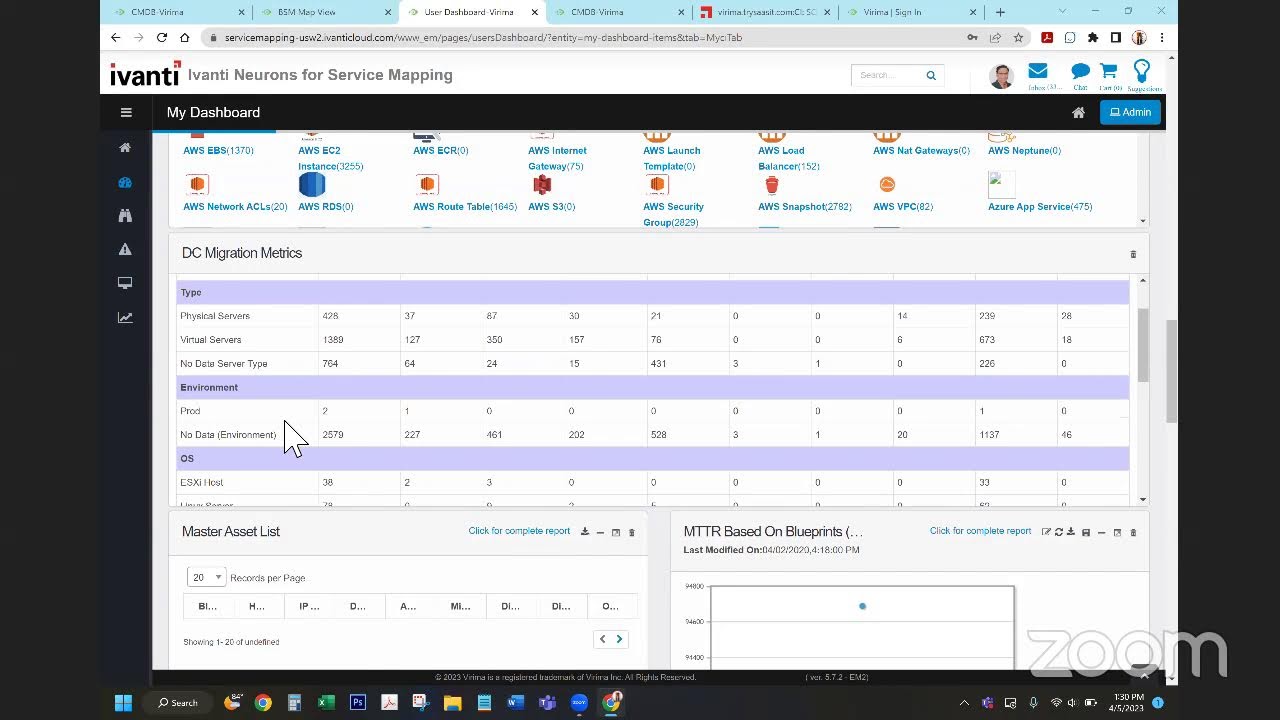
Task: Open Microsoft Teams from the taskbar
Action: (547, 703)
